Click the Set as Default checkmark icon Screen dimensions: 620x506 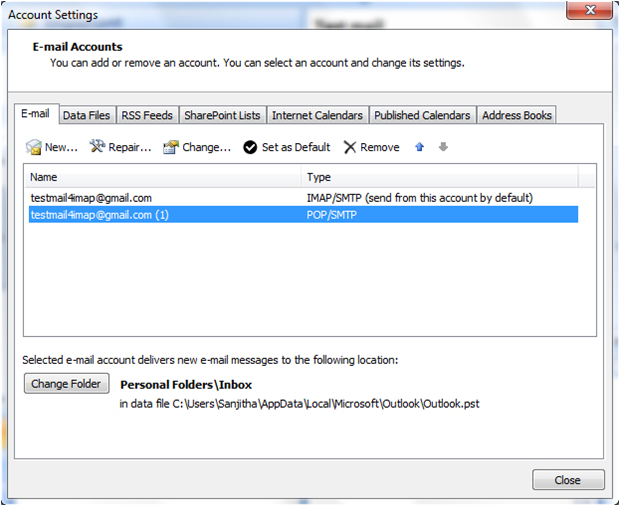click(x=250, y=147)
